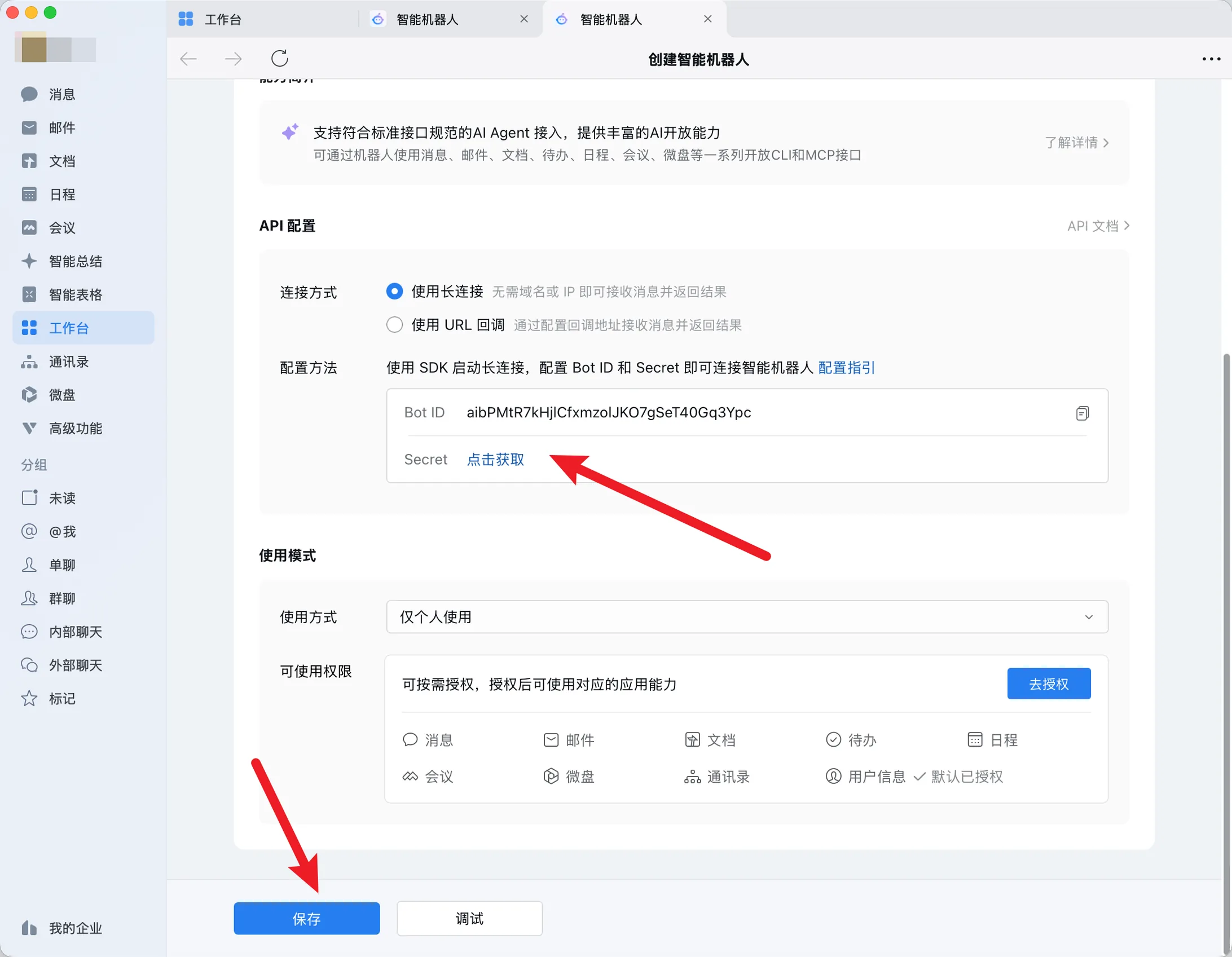The image size is (1232, 957).
Task: Click the 保存 button
Action: click(x=307, y=919)
